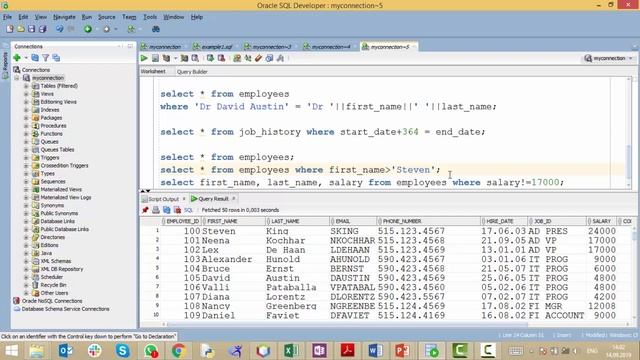Viewport: 640px width, 360px height.
Task: Click the SQL Tuning Advisor icon
Action: pyautogui.click(x=195, y=58)
